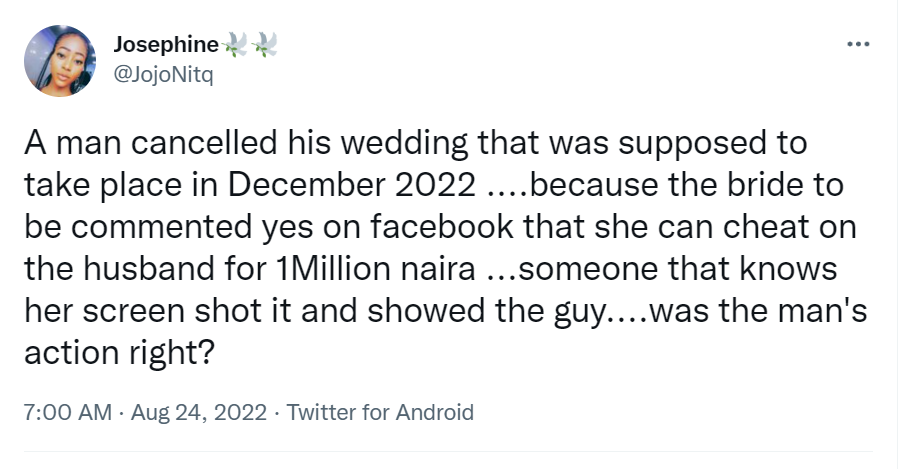Open the tweet's three-dot More options menu
Image resolution: width=899 pixels, height=469 pixels.
click(858, 45)
